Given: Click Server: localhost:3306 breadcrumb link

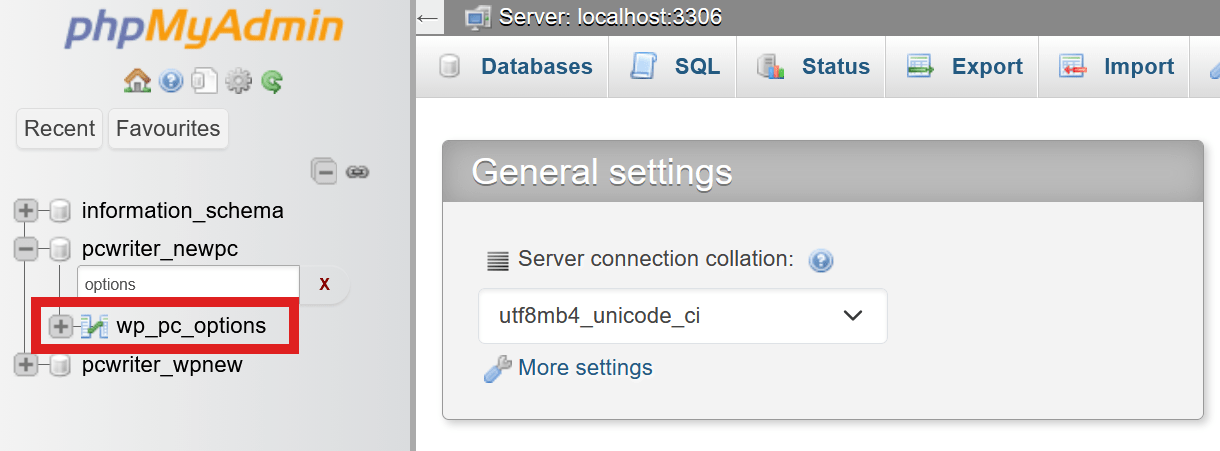Looking at the screenshot, I should coord(610,17).
